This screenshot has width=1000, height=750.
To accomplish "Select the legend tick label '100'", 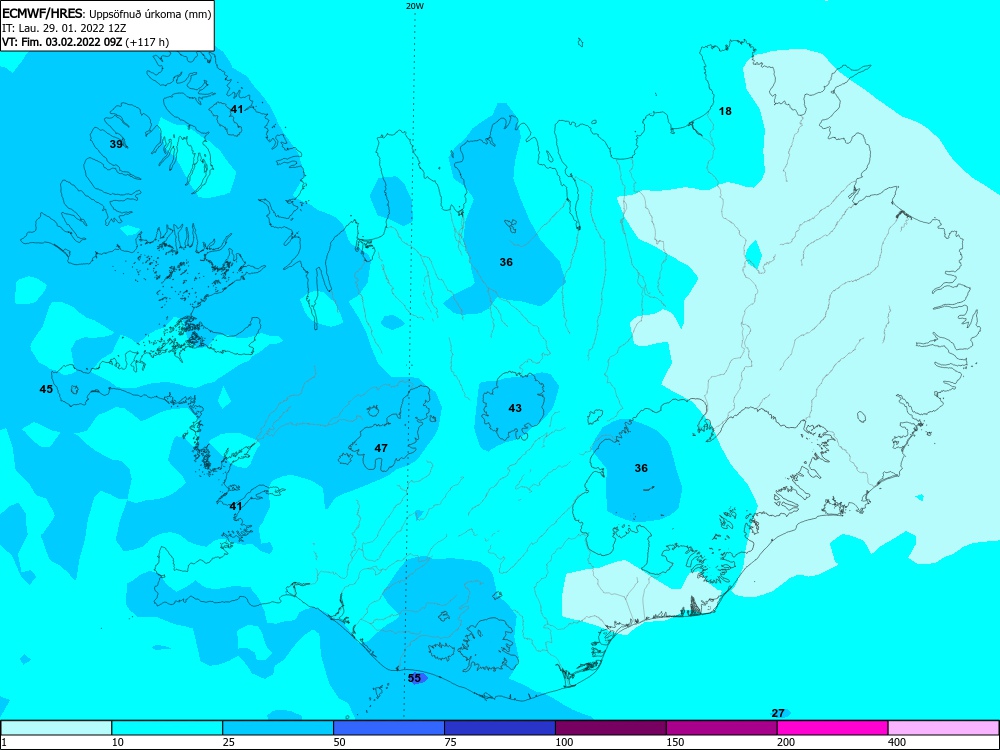I will (x=565, y=742).
